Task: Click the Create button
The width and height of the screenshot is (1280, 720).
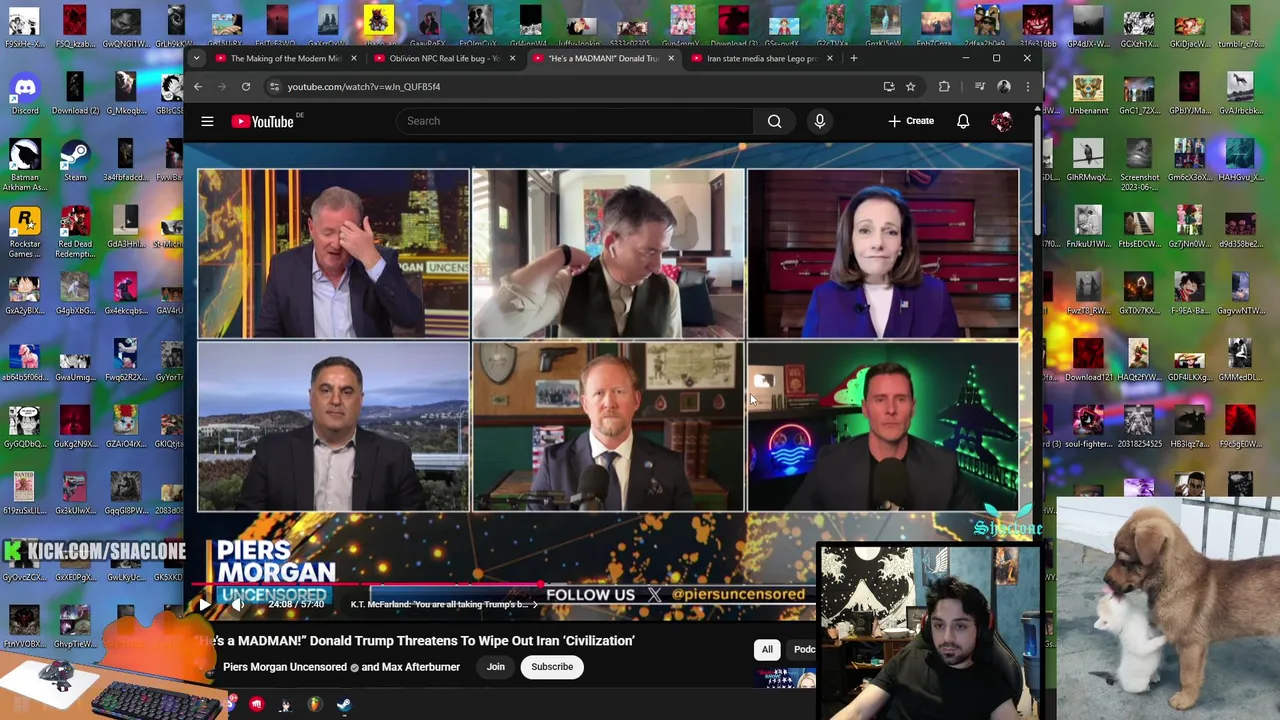Action: tap(911, 121)
